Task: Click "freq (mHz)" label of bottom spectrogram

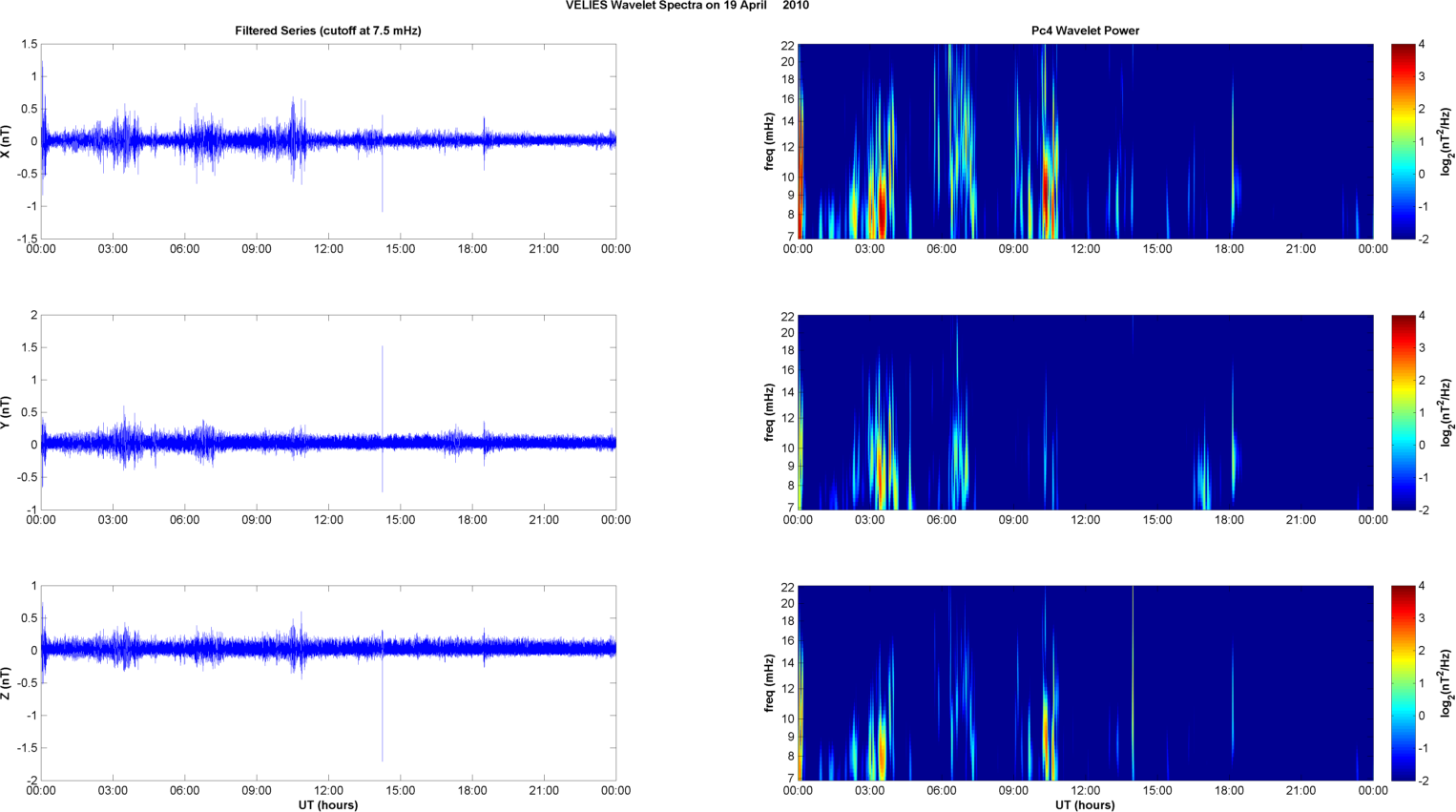Action: (769, 683)
